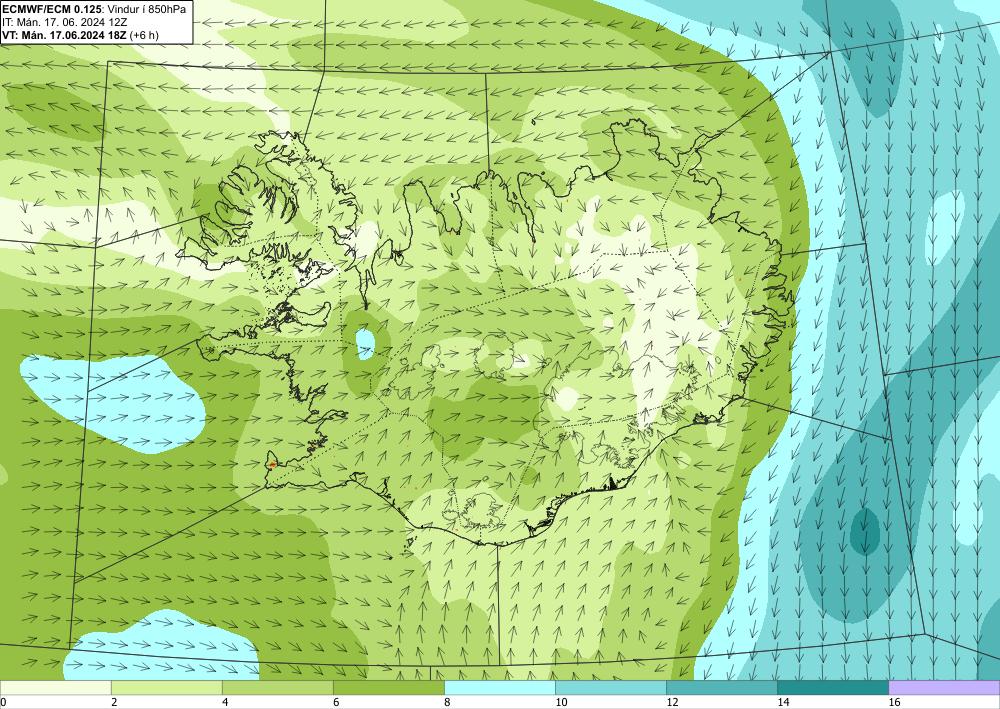Click the 8–10 light cyan legend band
The width and height of the screenshot is (1000, 709).
[x=499, y=687]
